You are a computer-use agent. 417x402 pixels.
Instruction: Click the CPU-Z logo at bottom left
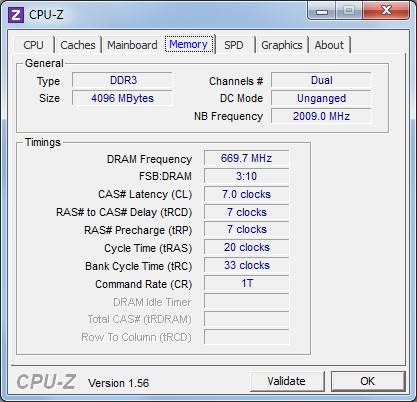(46, 382)
